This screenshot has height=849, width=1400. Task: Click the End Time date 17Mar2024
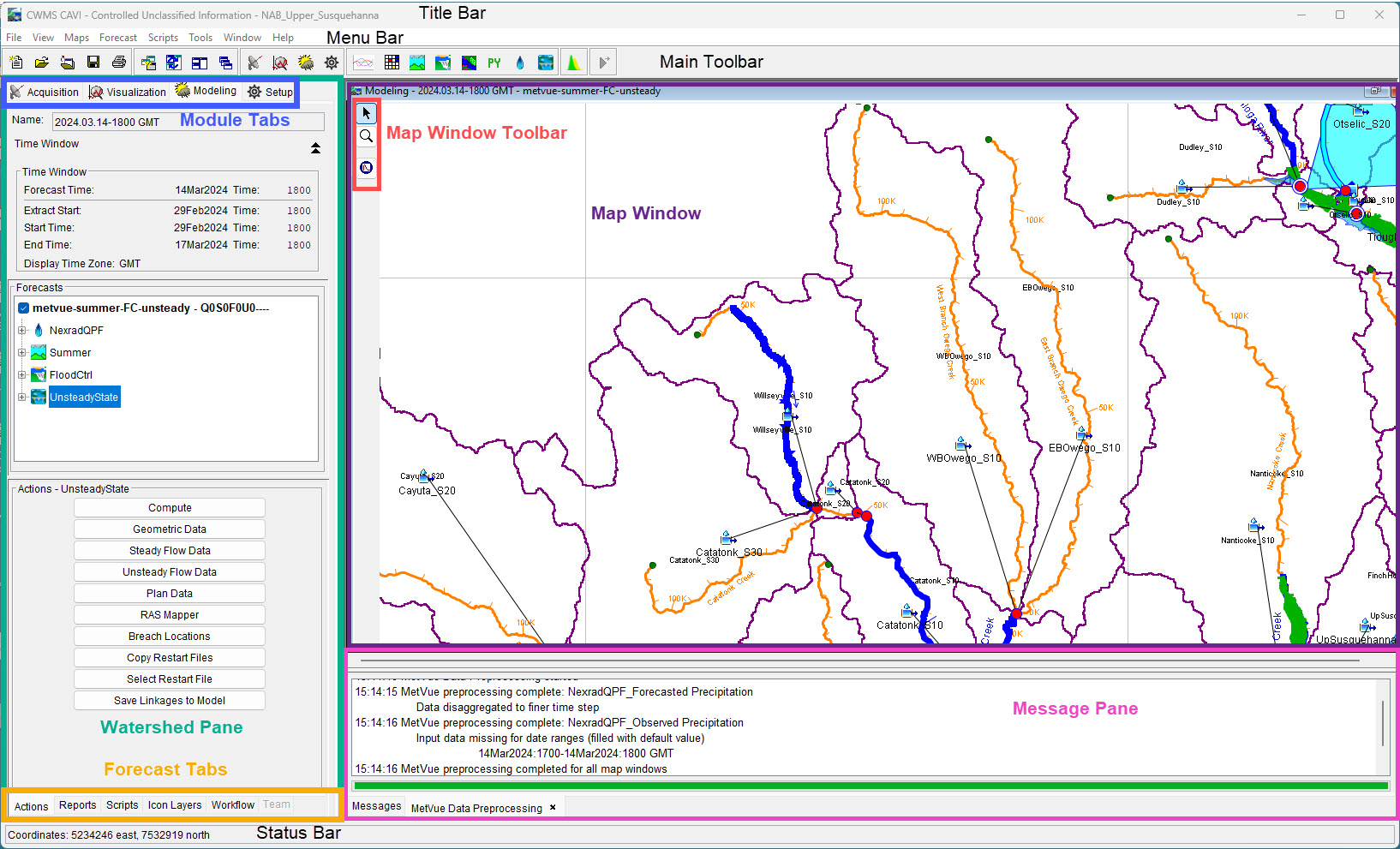click(201, 245)
